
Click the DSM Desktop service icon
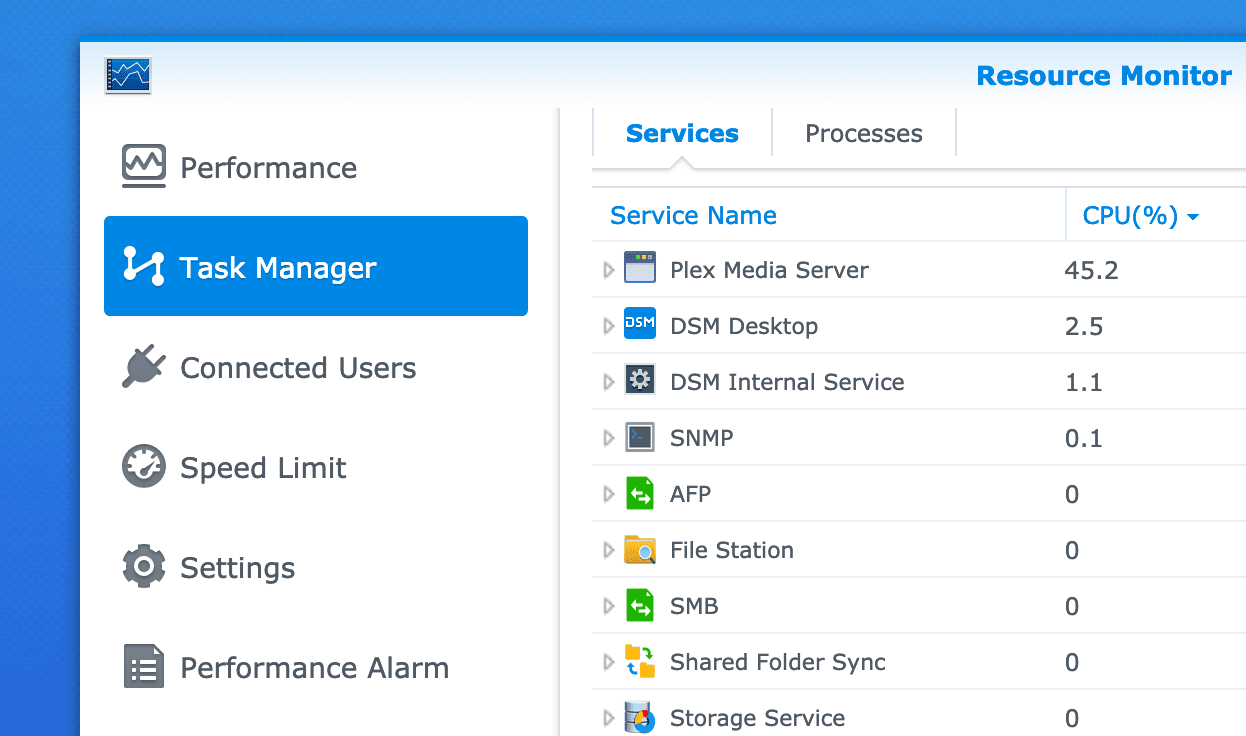(640, 325)
